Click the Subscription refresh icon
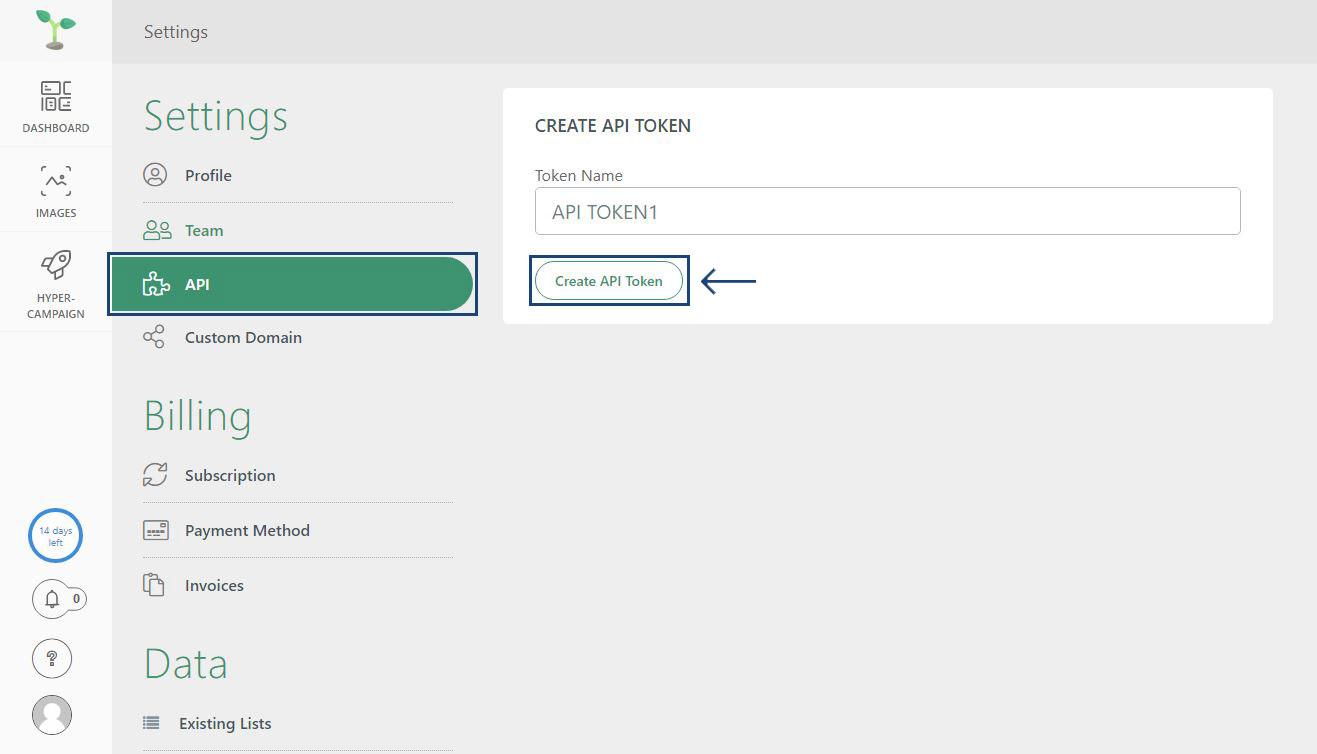This screenshot has width=1317, height=754. click(x=155, y=475)
